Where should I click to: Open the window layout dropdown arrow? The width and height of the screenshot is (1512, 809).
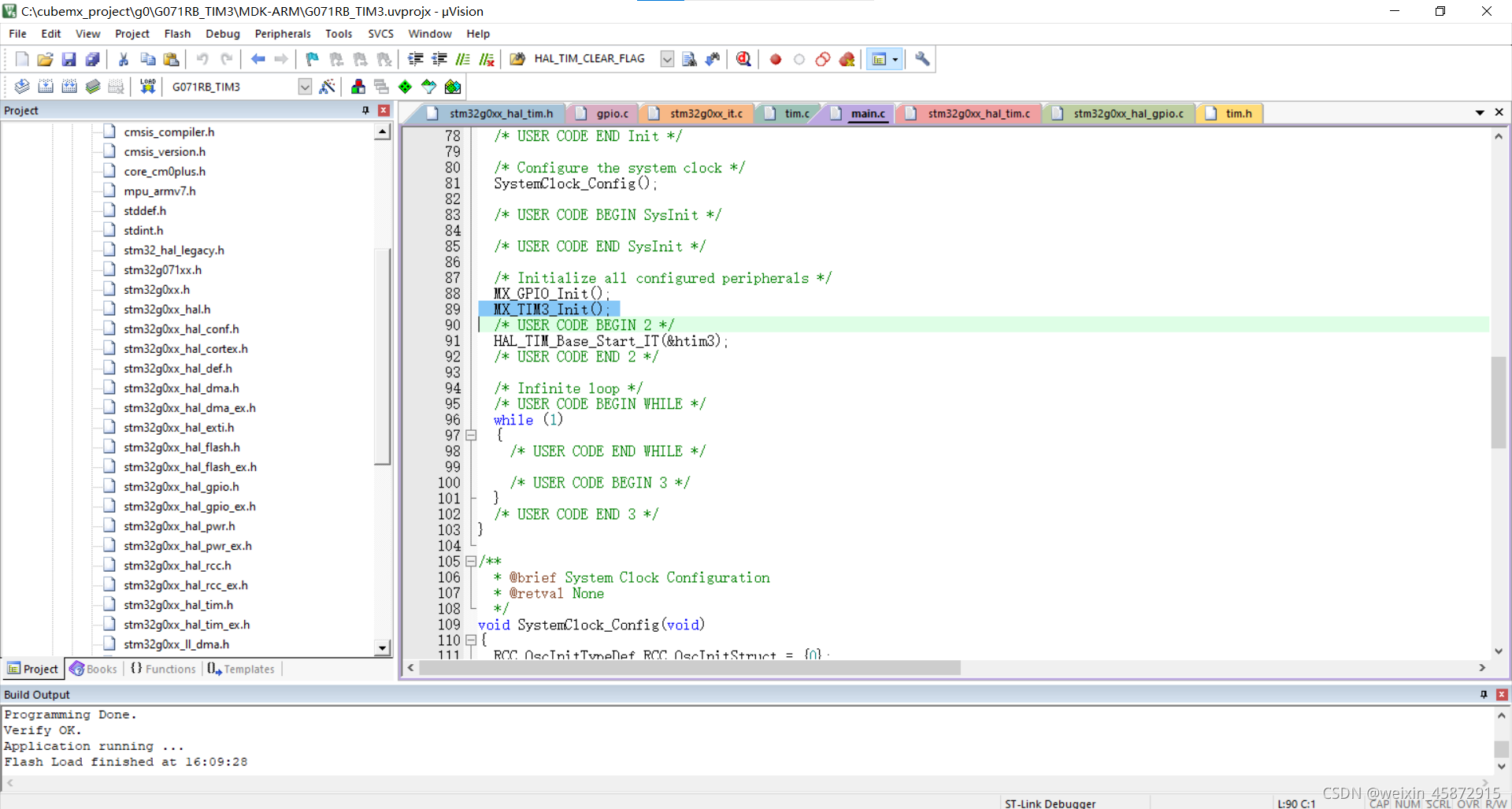click(895, 59)
